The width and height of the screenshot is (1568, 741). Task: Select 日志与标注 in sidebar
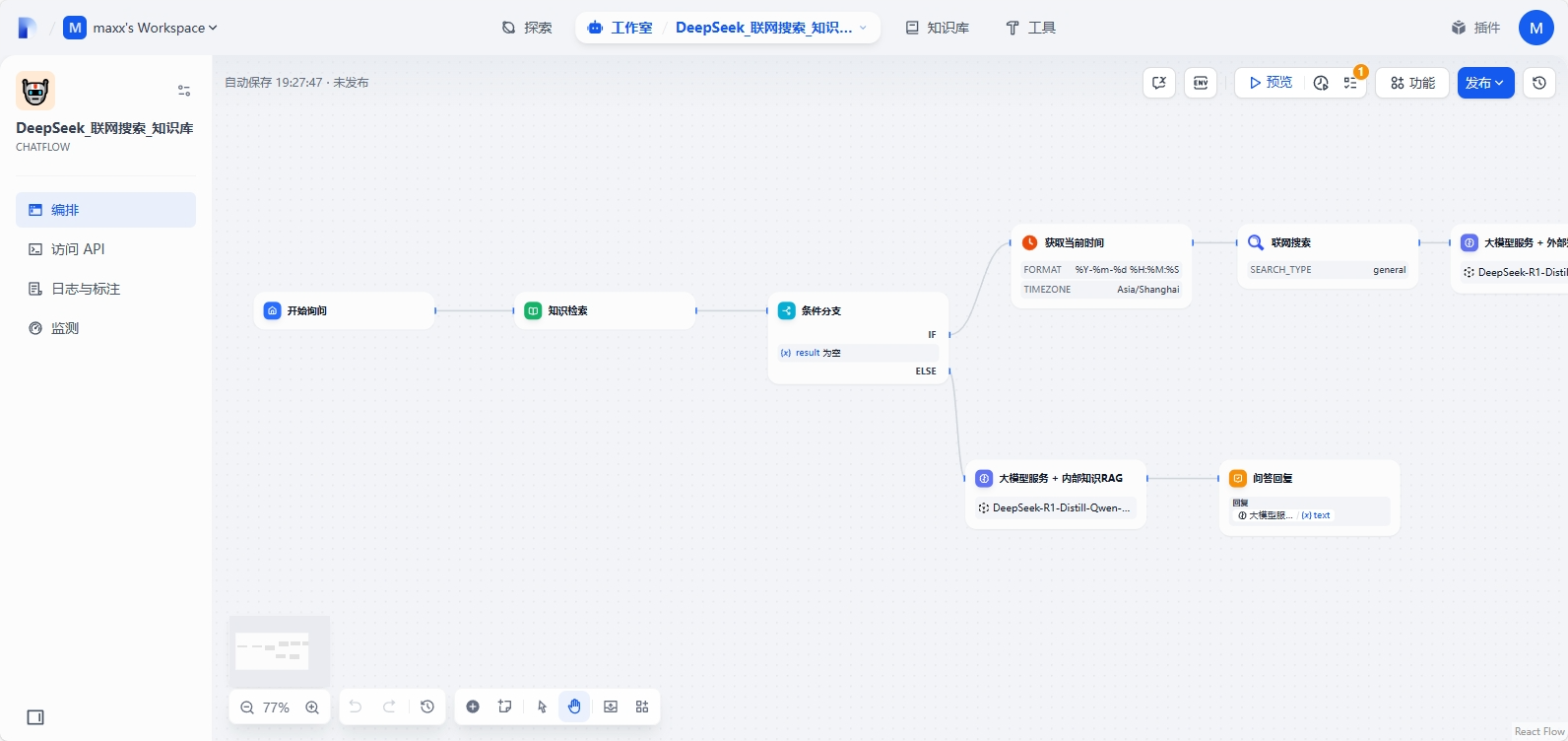tap(105, 289)
